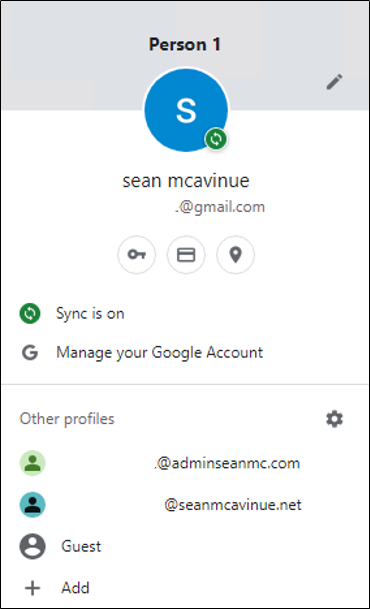Open payment methods card icon

coord(186,255)
